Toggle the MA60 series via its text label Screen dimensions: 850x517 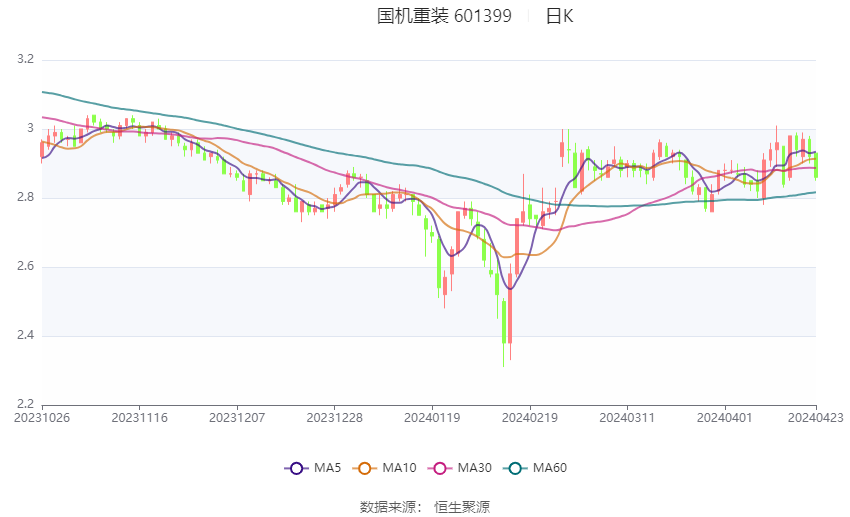click(x=550, y=467)
